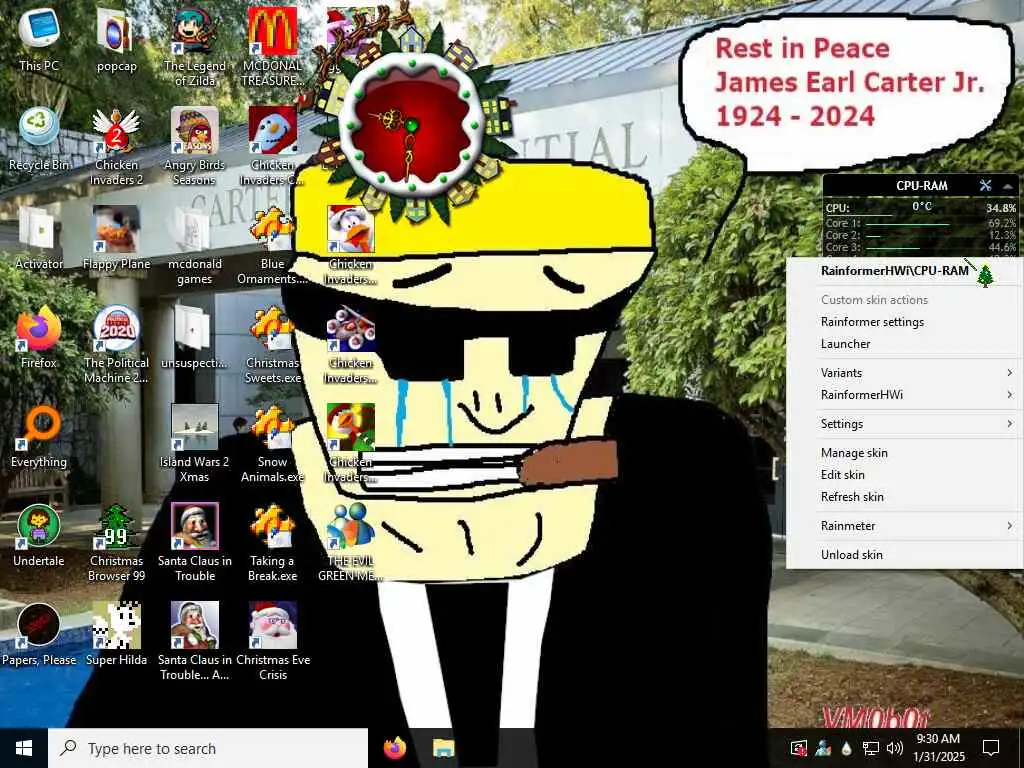This screenshot has height=768, width=1024.
Task: Open the popcap desktop shortcut
Action: point(116,39)
